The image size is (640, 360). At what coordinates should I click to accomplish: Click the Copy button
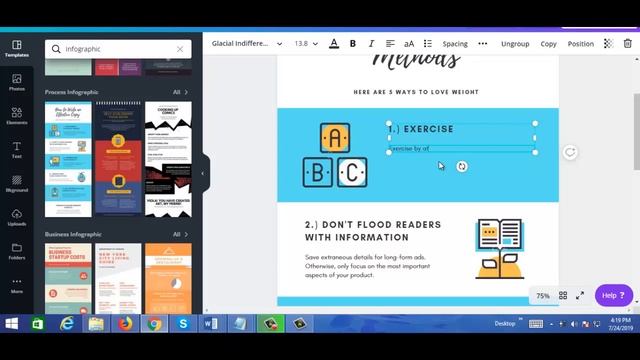click(548, 44)
